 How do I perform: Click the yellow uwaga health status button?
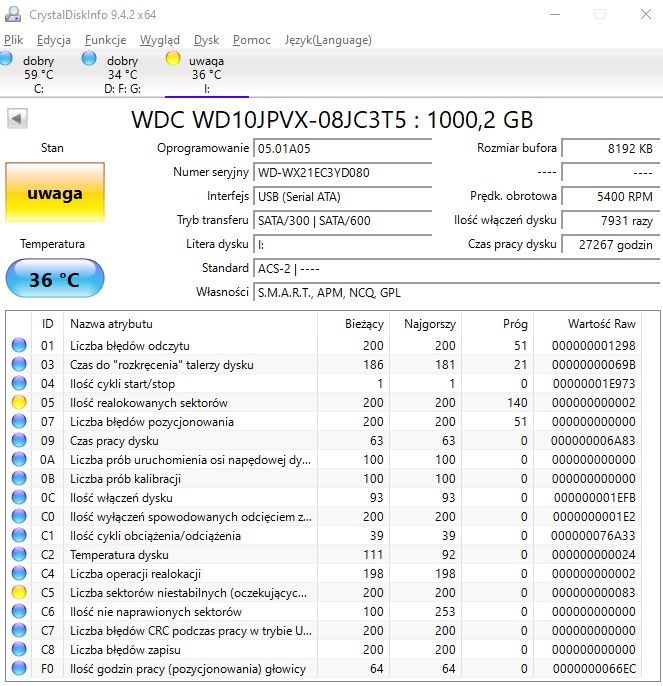pos(55,192)
